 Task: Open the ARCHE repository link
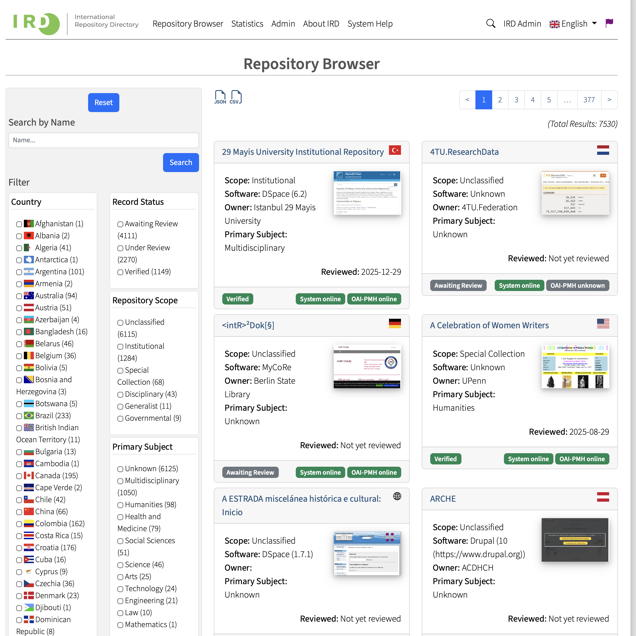click(x=443, y=498)
